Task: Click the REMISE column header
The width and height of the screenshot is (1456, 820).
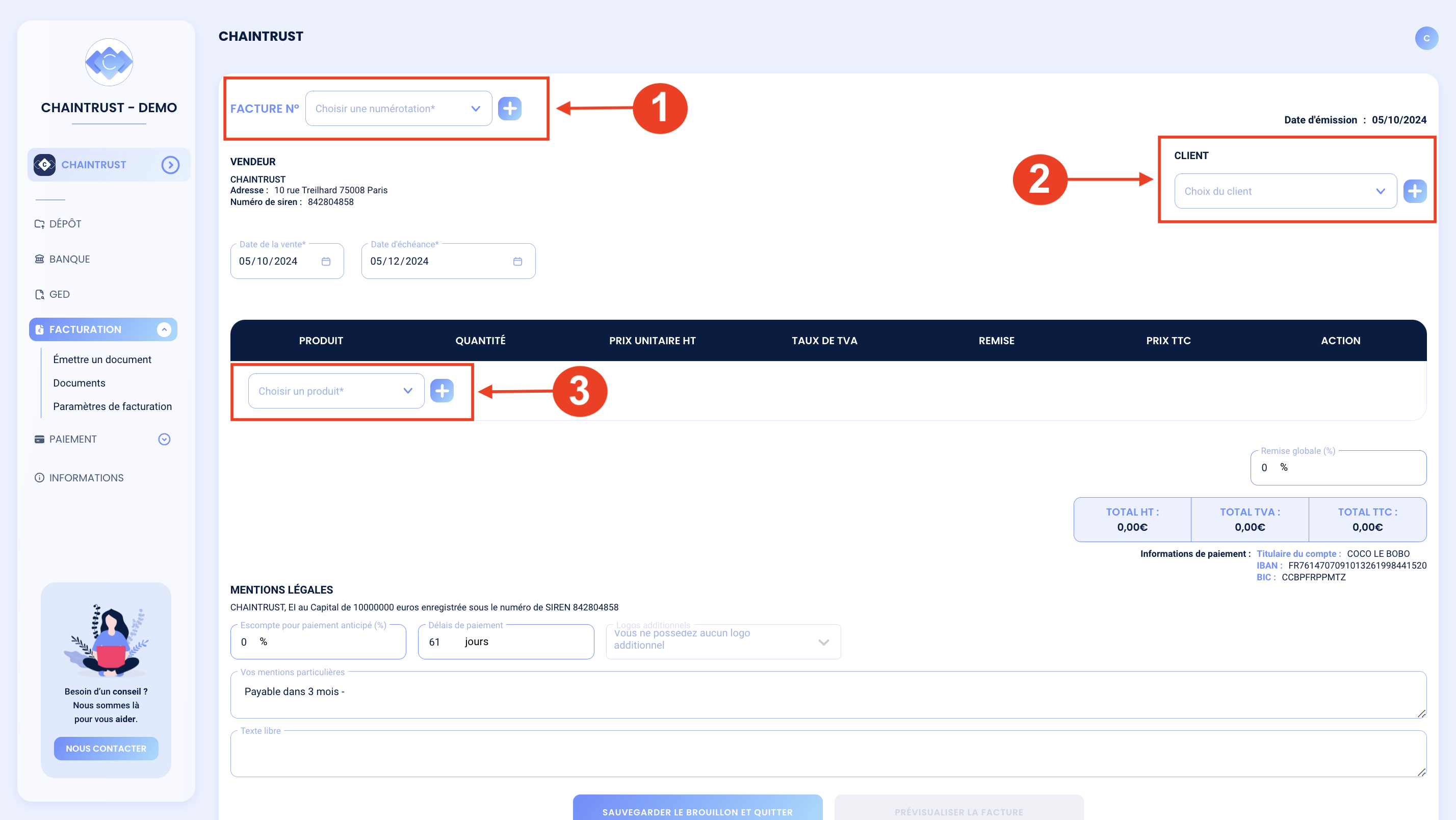Action: [996, 341]
